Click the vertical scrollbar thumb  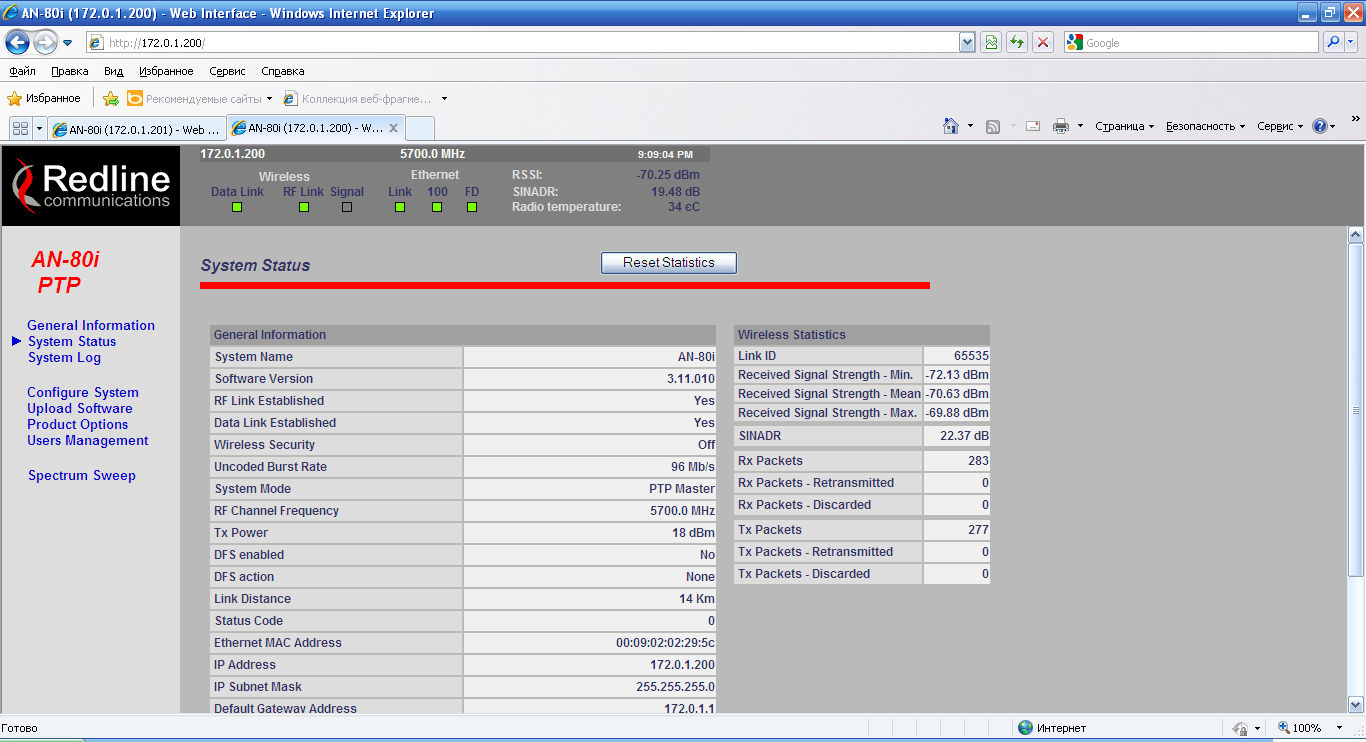coord(1356,410)
